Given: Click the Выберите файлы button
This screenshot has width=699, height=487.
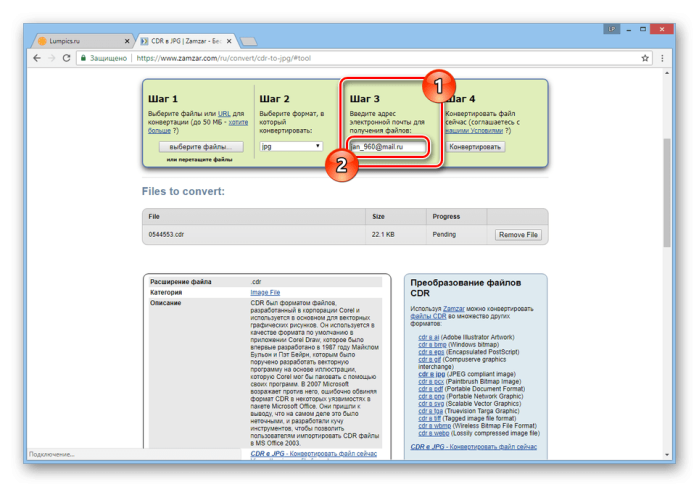Looking at the screenshot, I should (x=201, y=147).
